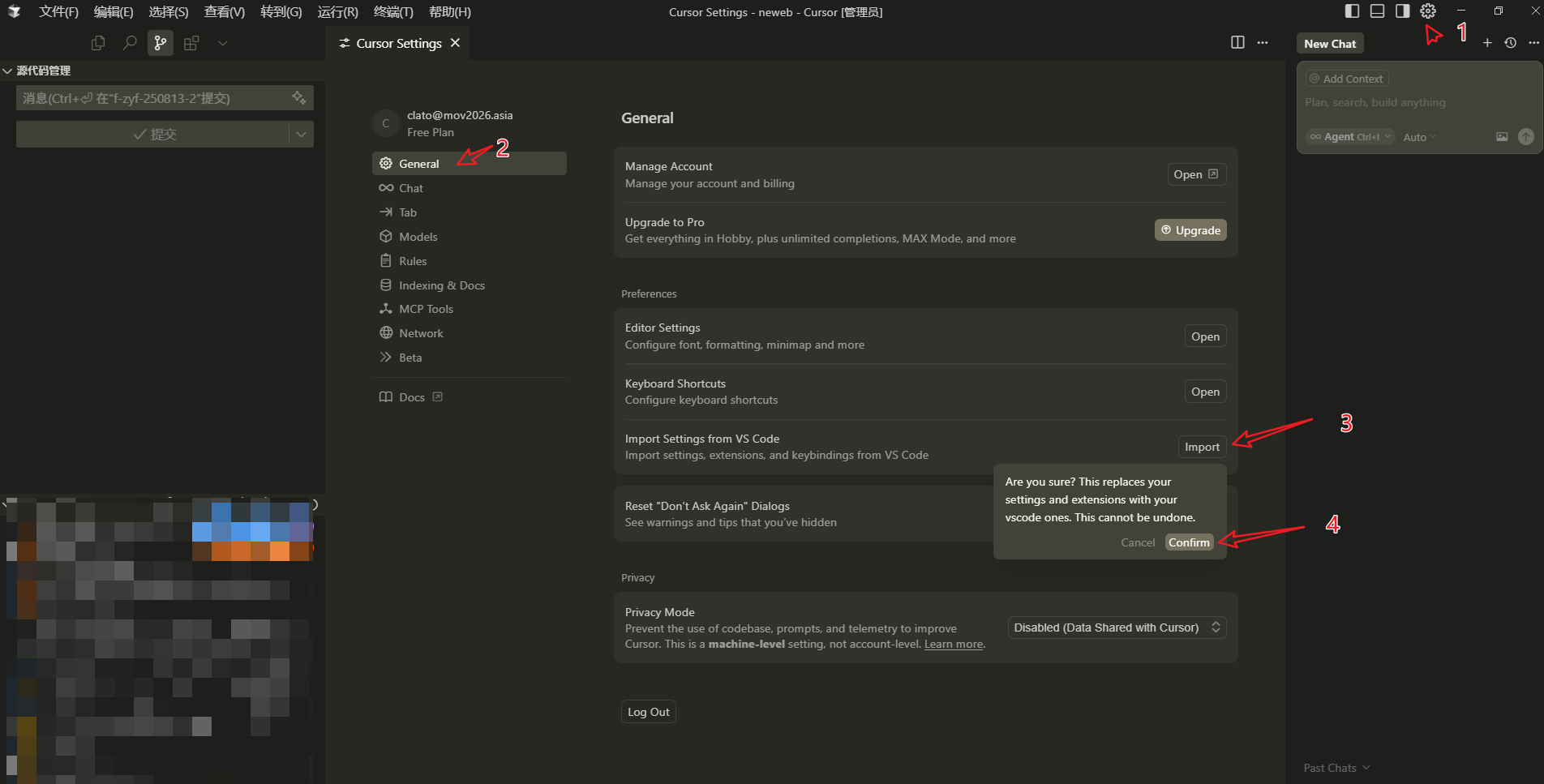Screen dimensions: 1544x784
Task: Open the Privacy Mode dropdown
Action: point(1117,628)
